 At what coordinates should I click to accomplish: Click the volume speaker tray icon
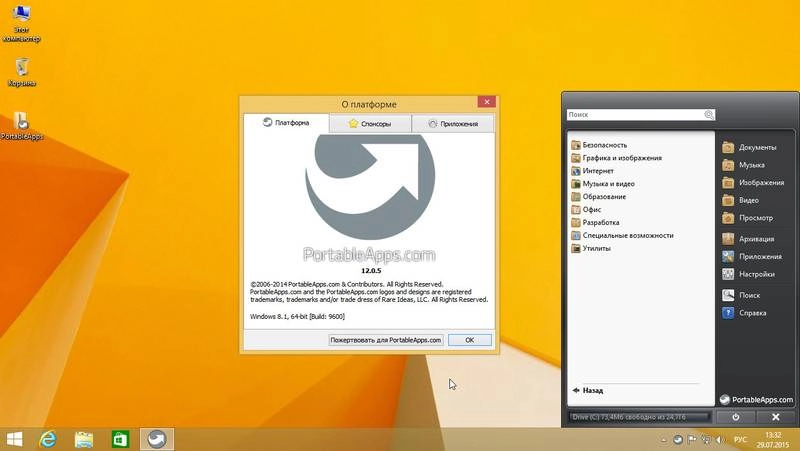pyautogui.click(x=720, y=439)
